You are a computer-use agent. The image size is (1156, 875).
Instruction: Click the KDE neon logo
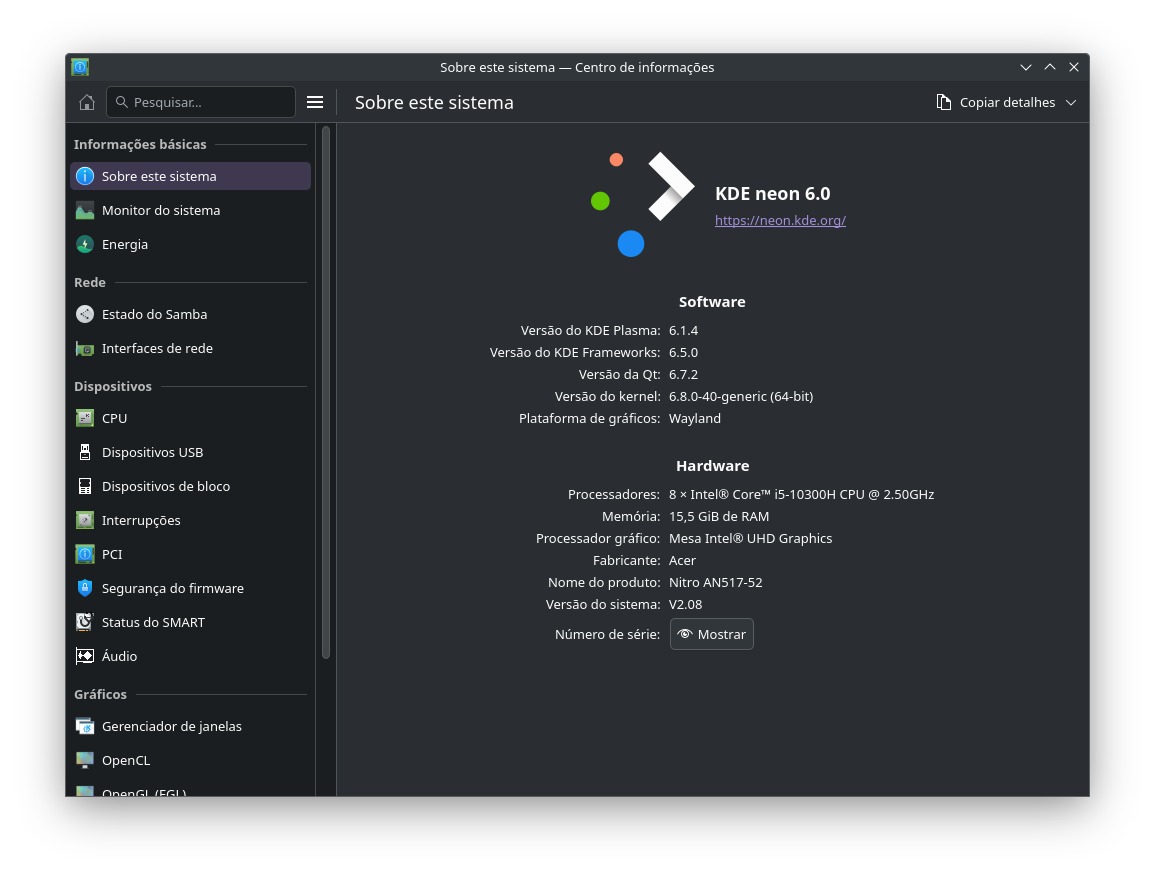(642, 204)
